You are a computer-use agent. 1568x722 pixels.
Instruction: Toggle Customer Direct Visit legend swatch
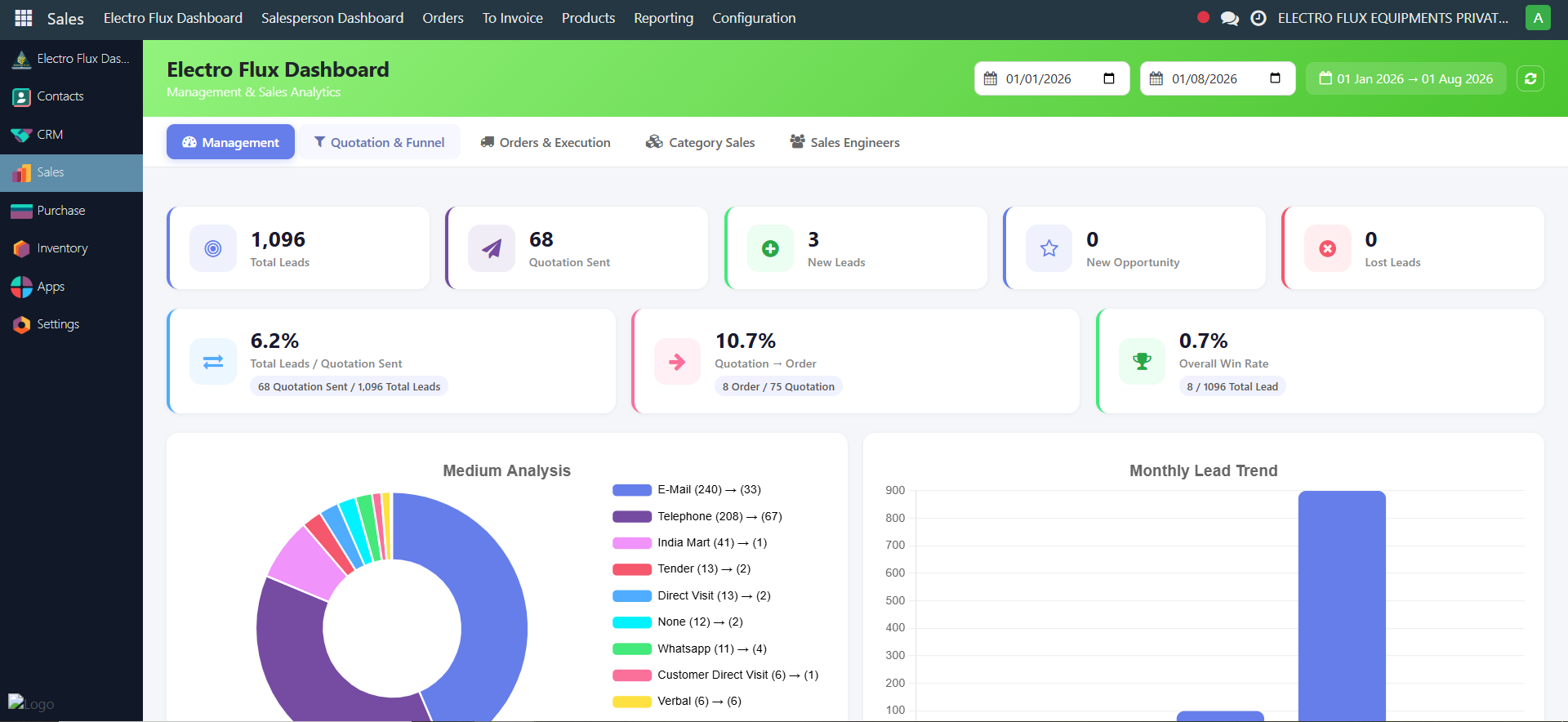[632, 675]
